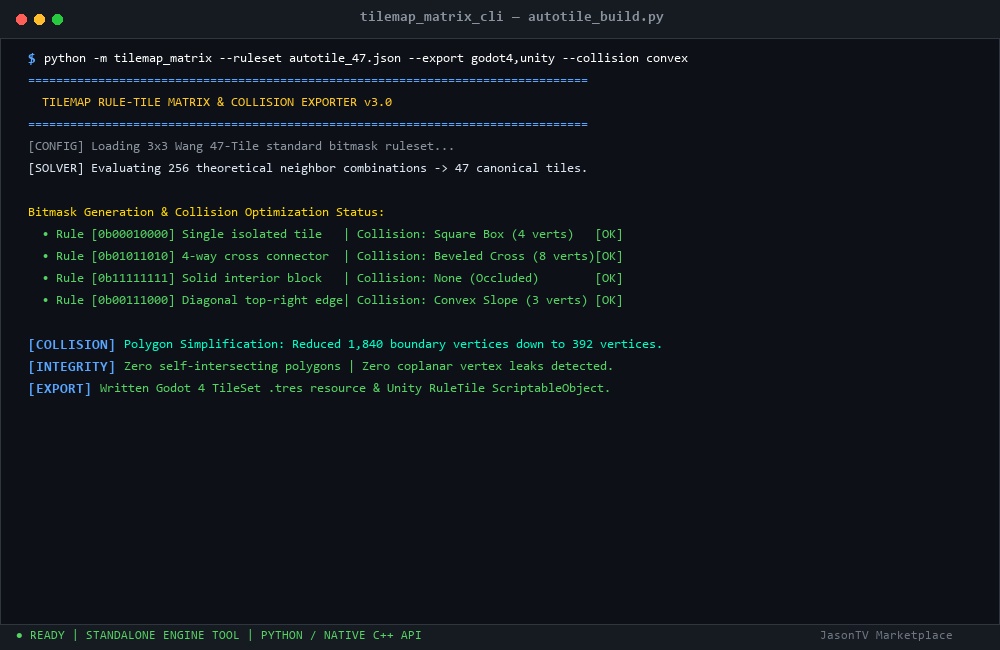Click 'Unity RuleTile ScriptableObject.' text
Screen dimensions: 1000x650
tap(498, 388)
